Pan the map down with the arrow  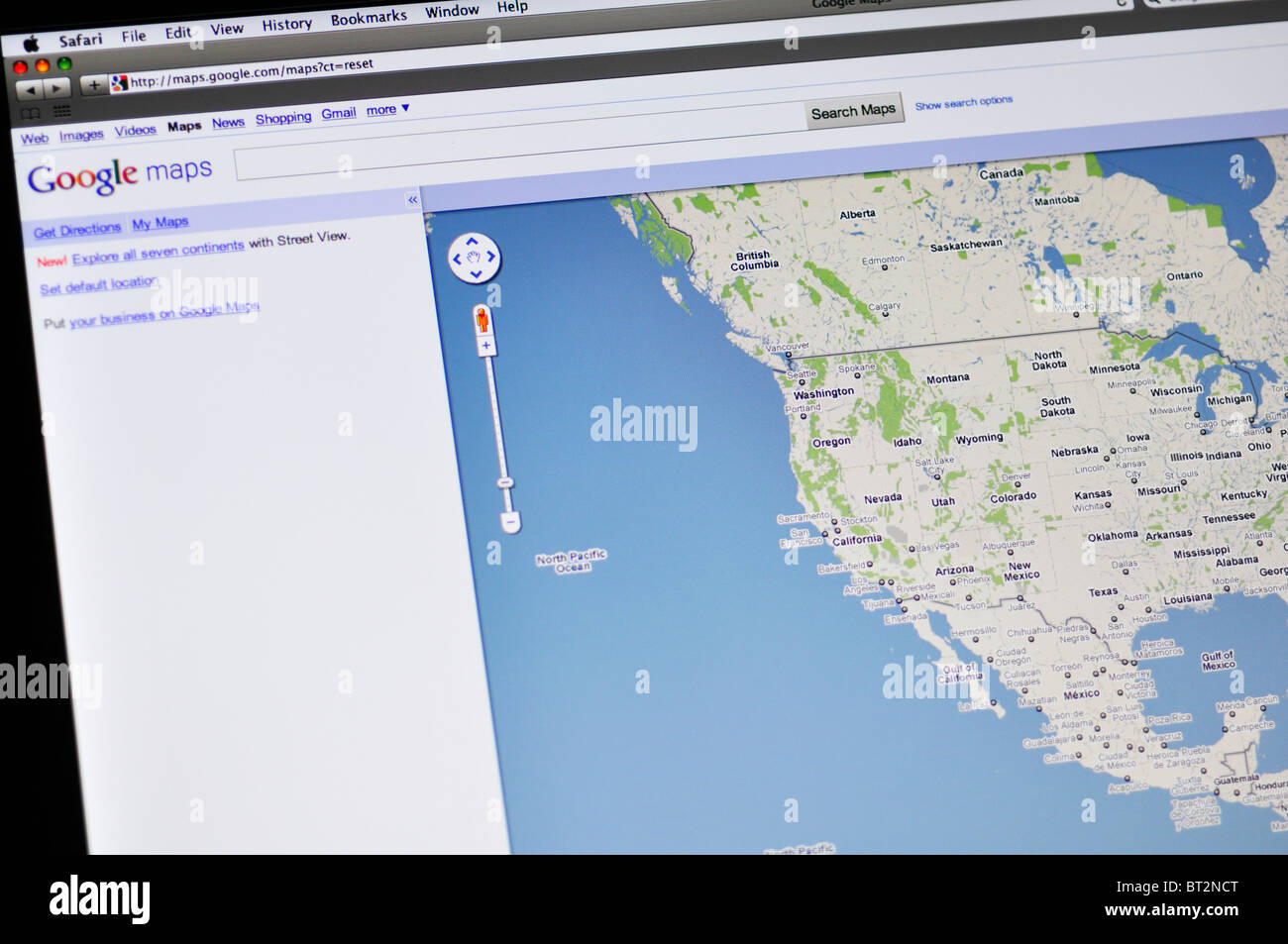(477, 274)
